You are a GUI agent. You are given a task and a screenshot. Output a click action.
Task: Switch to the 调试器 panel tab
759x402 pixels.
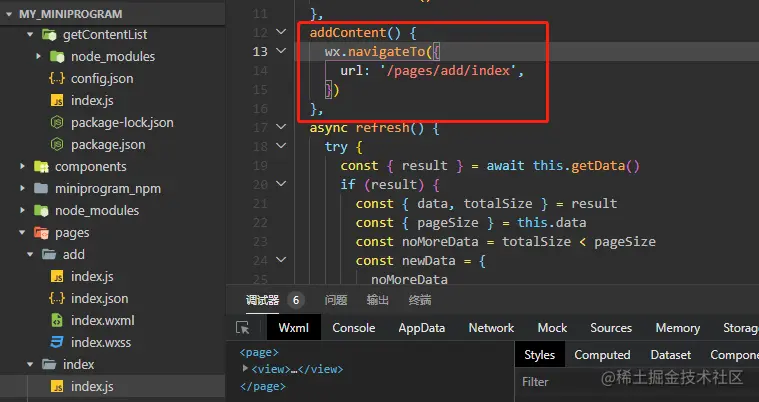[262, 300]
